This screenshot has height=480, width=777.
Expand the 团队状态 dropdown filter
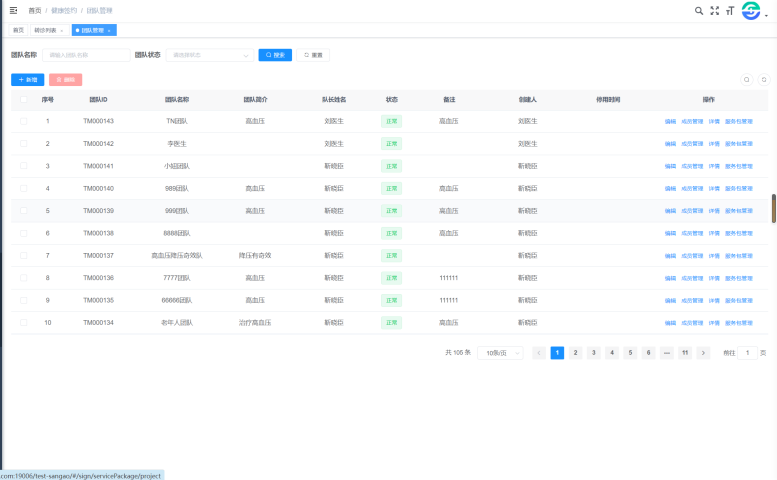pos(210,55)
